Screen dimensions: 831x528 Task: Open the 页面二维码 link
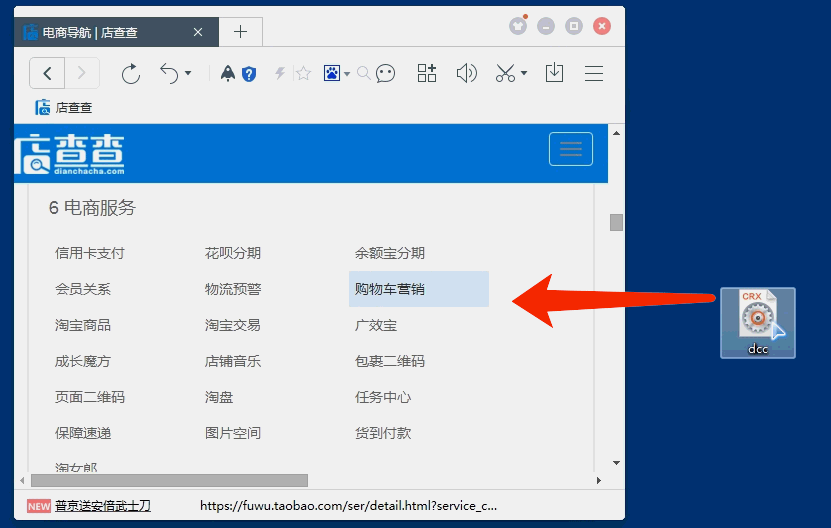(x=90, y=398)
